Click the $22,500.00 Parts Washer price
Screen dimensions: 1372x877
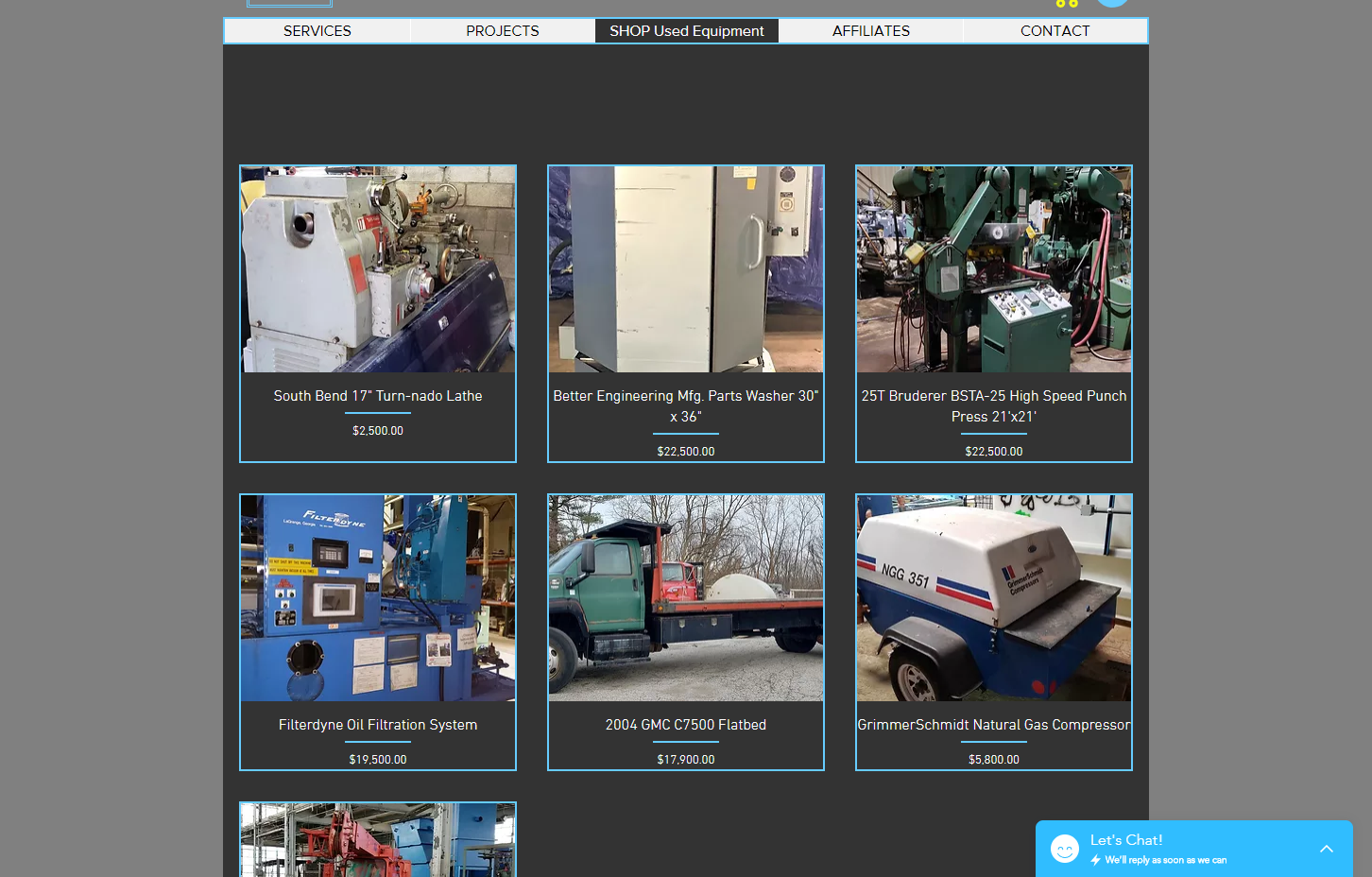tap(686, 452)
